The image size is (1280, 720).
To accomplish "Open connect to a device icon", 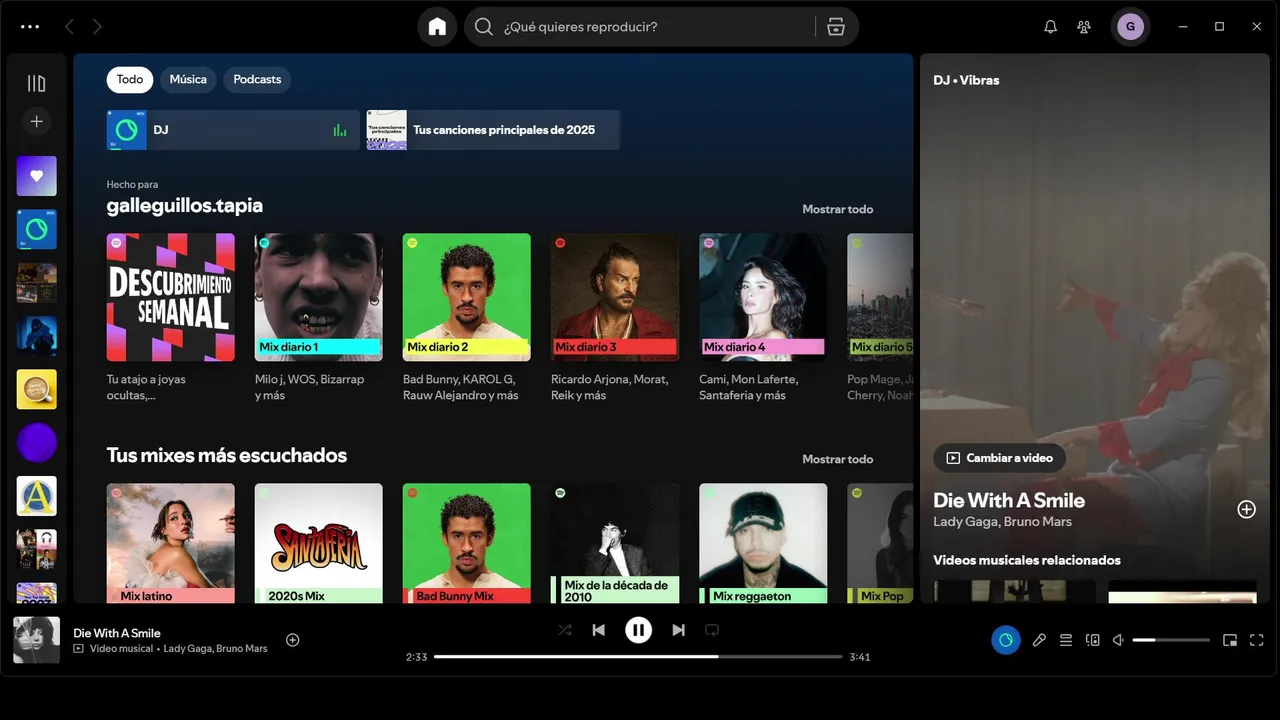I will click(1093, 640).
